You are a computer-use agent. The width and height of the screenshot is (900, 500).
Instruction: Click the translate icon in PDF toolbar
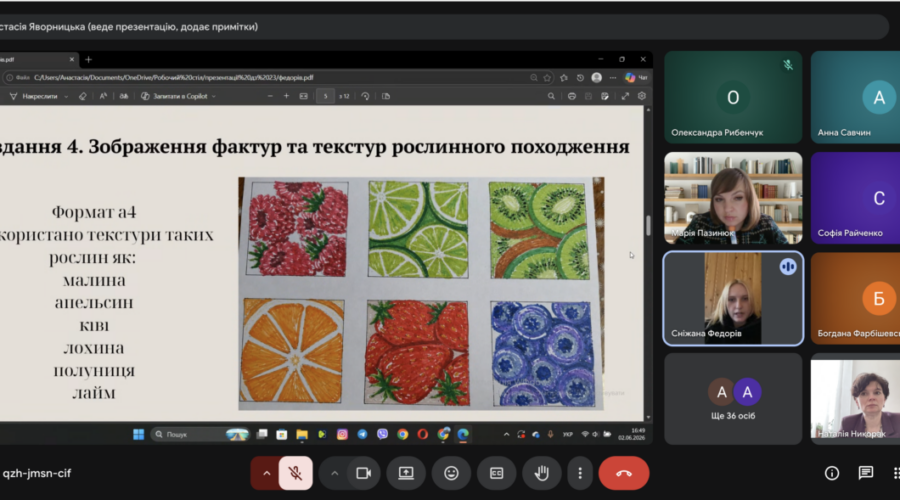tap(124, 96)
